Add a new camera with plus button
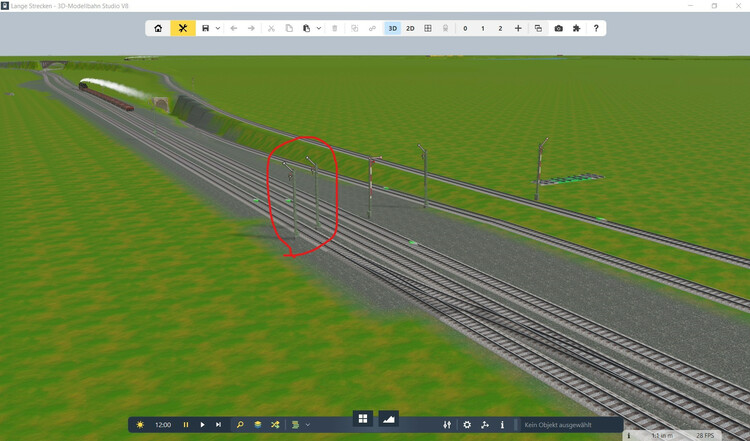This screenshot has width=750, height=441. coord(518,28)
